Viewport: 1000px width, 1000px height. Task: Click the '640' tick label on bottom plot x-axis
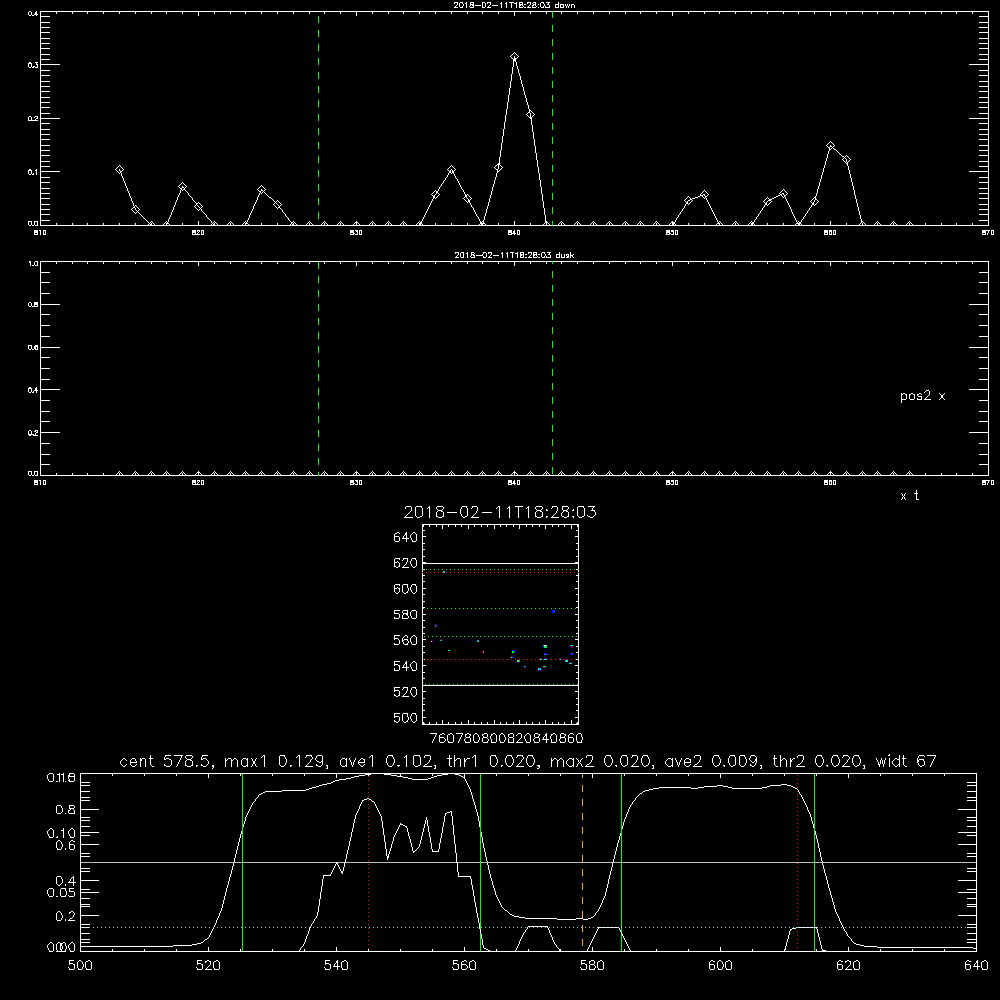[x=976, y=966]
